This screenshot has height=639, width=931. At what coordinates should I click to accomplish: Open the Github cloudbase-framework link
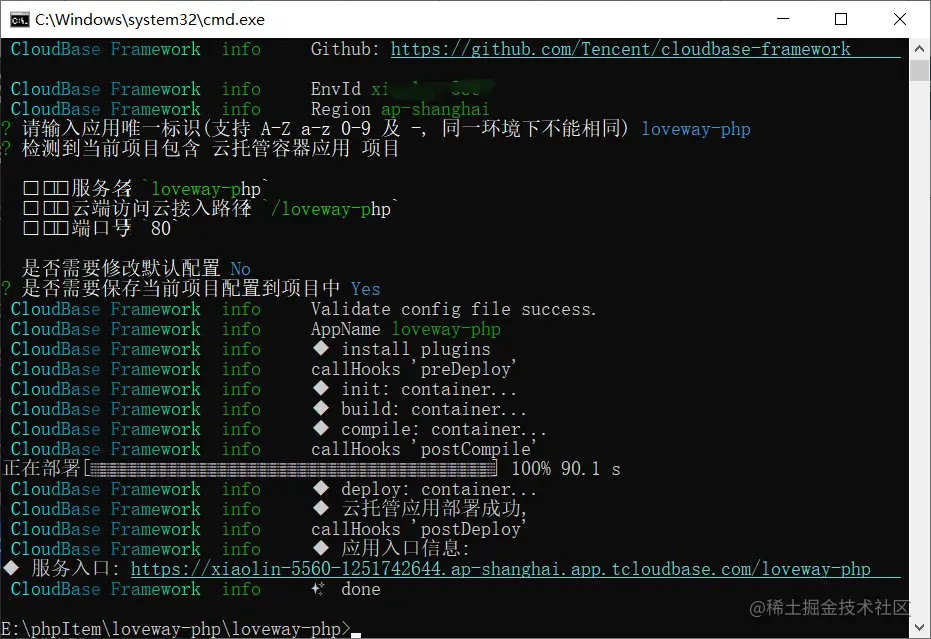[620, 49]
